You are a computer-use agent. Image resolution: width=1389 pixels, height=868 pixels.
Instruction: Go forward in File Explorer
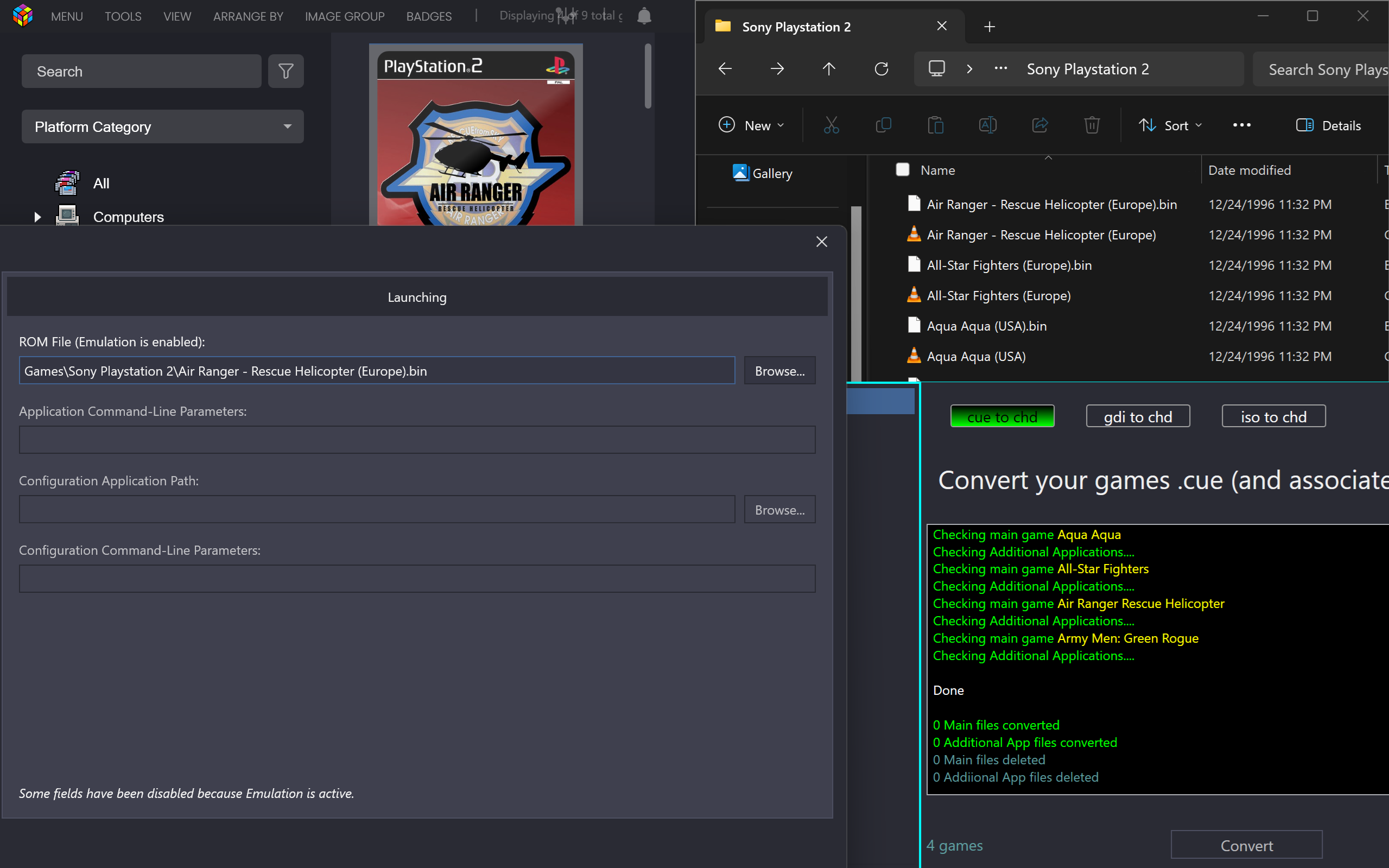(777, 69)
